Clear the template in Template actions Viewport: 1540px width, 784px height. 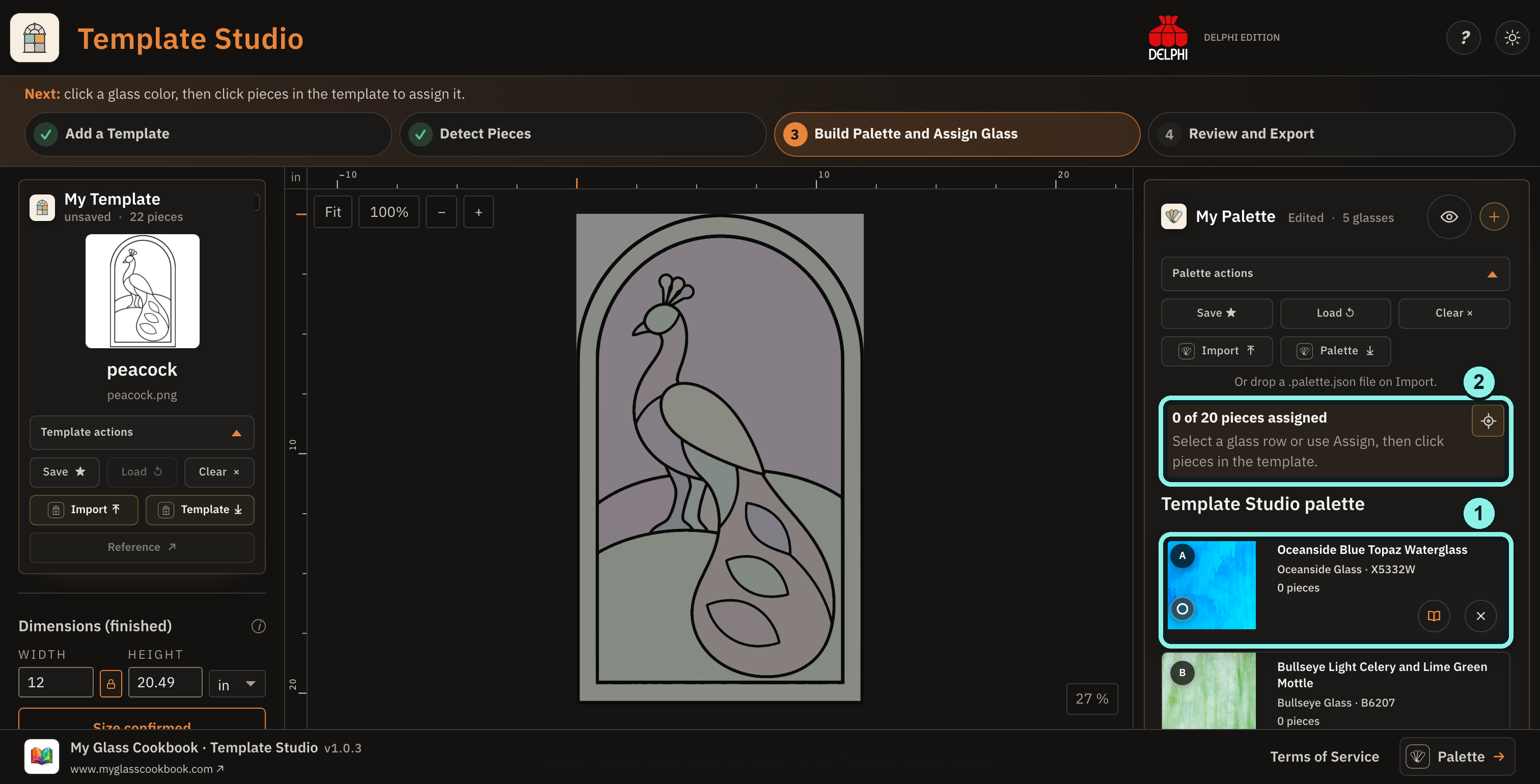coord(219,472)
